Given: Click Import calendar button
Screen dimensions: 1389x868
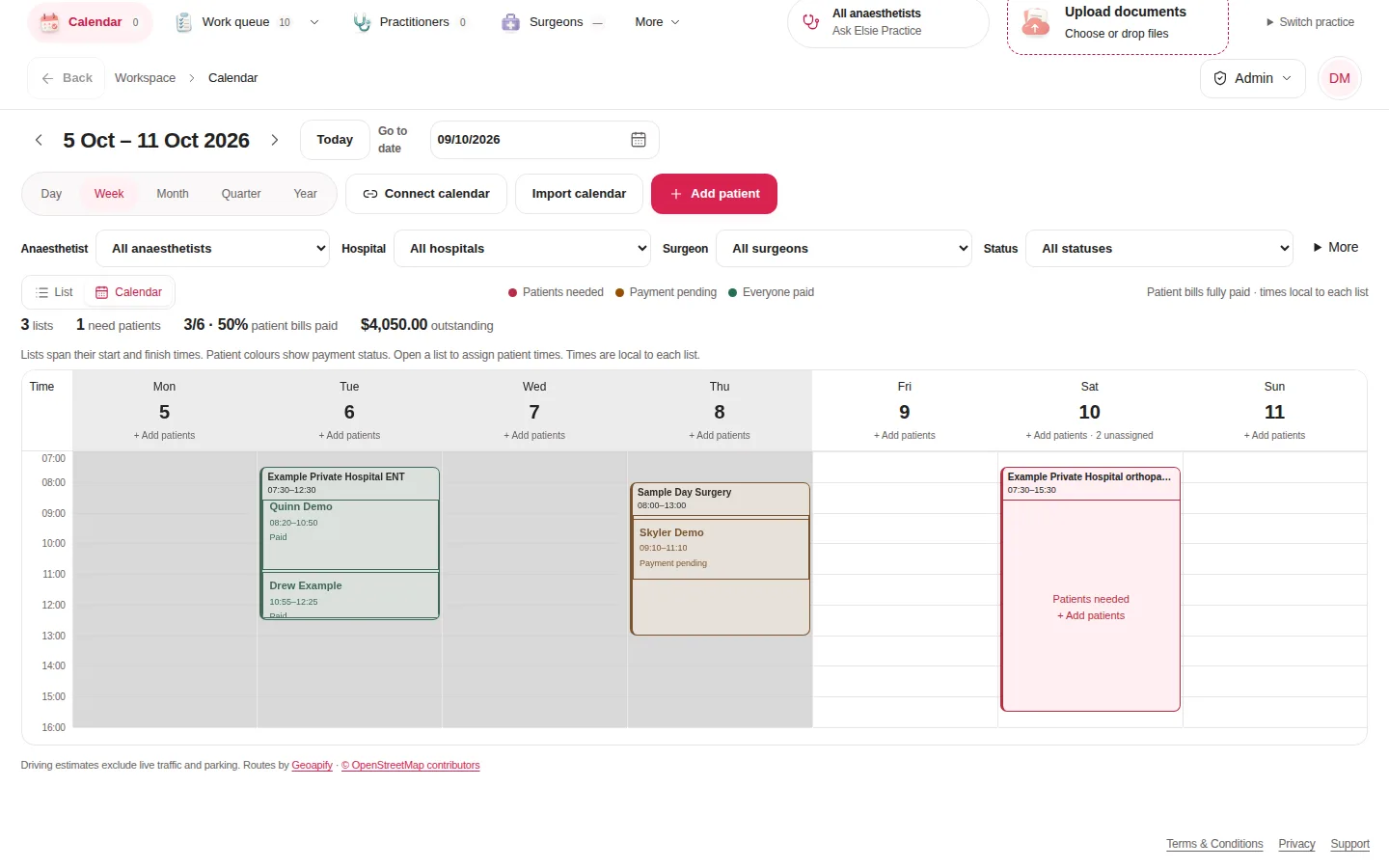Looking at the screenshot, I should pyautogui.click(x=579, y=194).
